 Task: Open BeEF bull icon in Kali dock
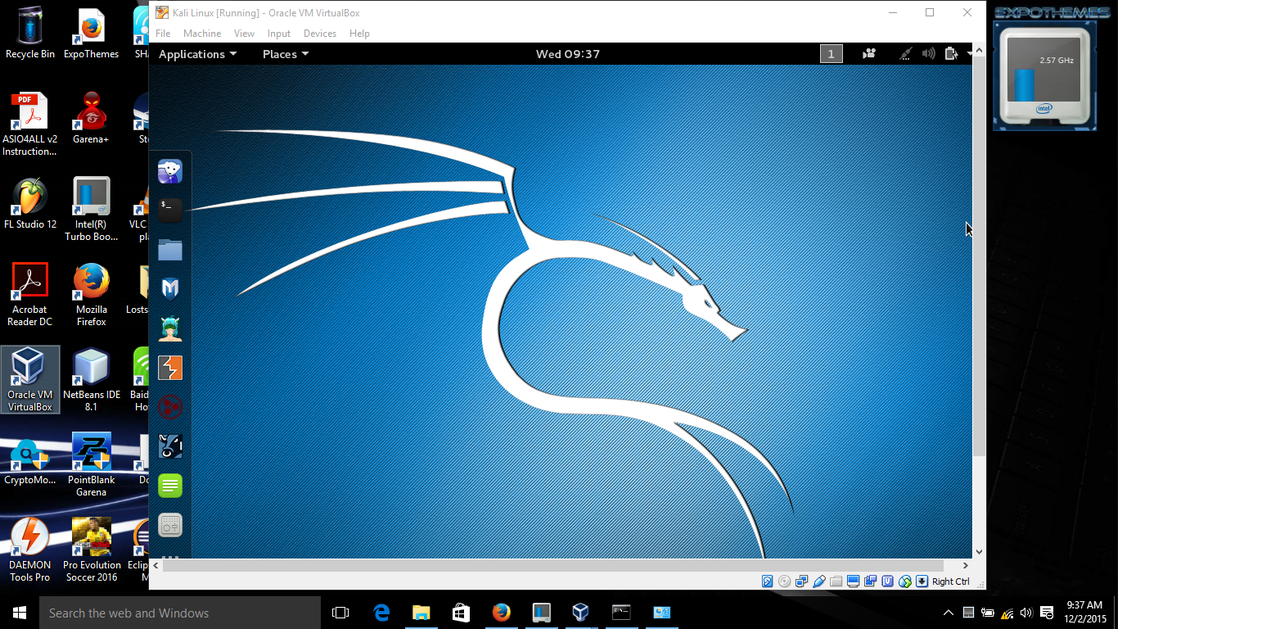click(170, 446)
